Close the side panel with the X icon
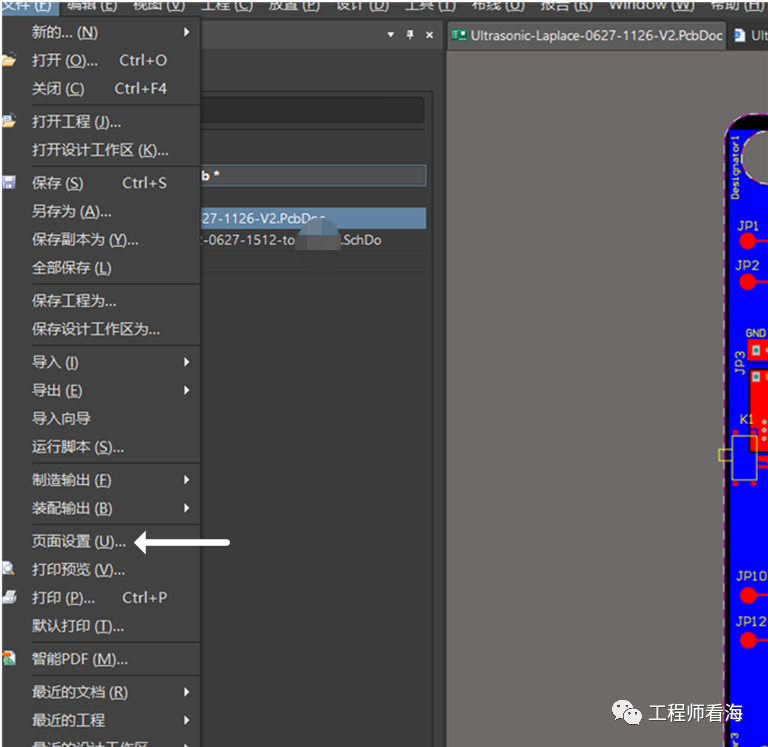Image resolution: width=768 pixels, height=747 pixels. point(430,35)
